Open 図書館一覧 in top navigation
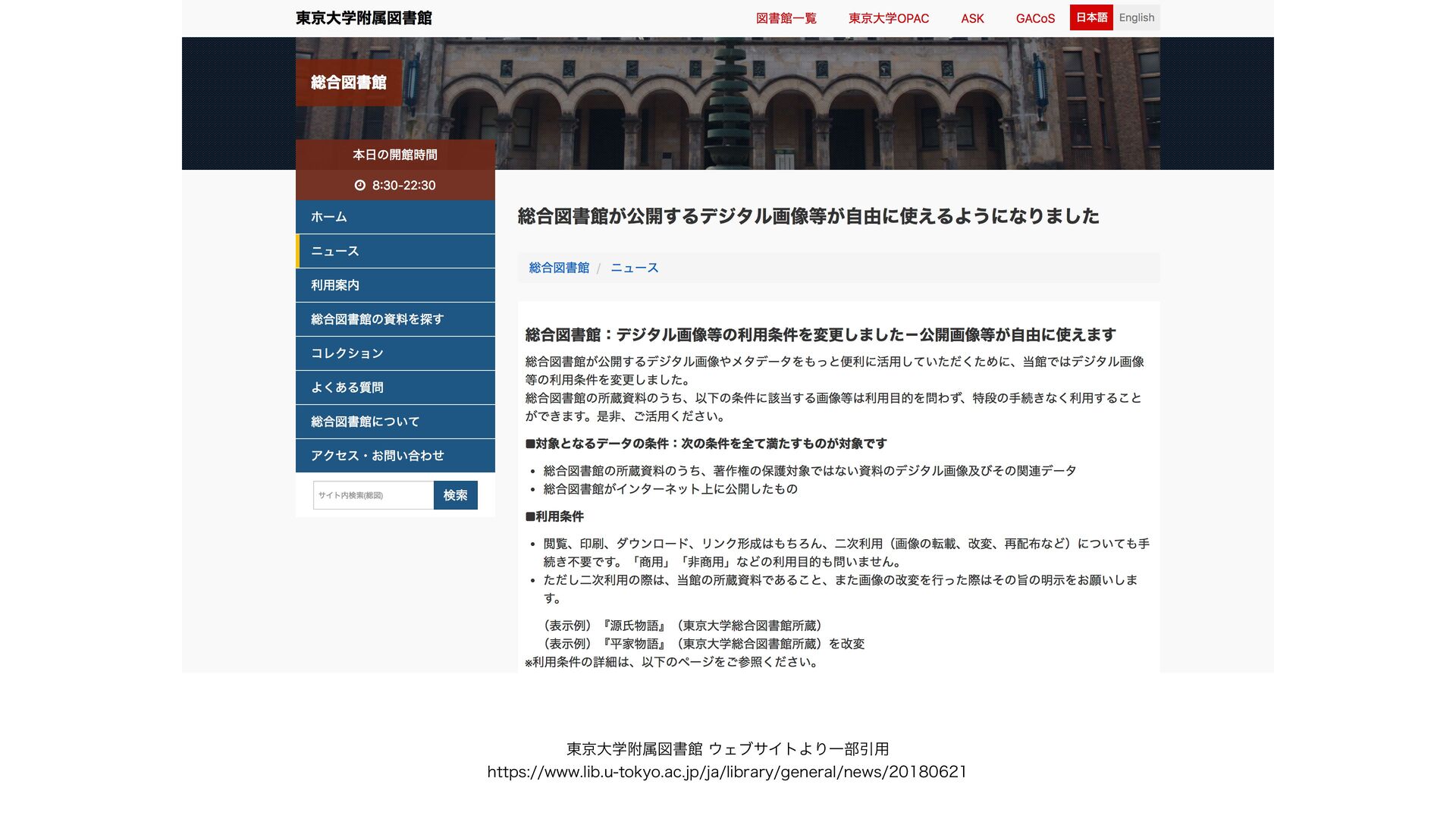Screen dimensions: 1456x819 click(x=786, y=18)
